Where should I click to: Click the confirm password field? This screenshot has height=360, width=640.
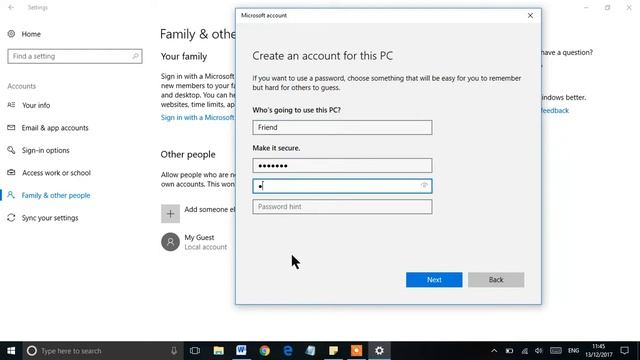click(342, 186)
